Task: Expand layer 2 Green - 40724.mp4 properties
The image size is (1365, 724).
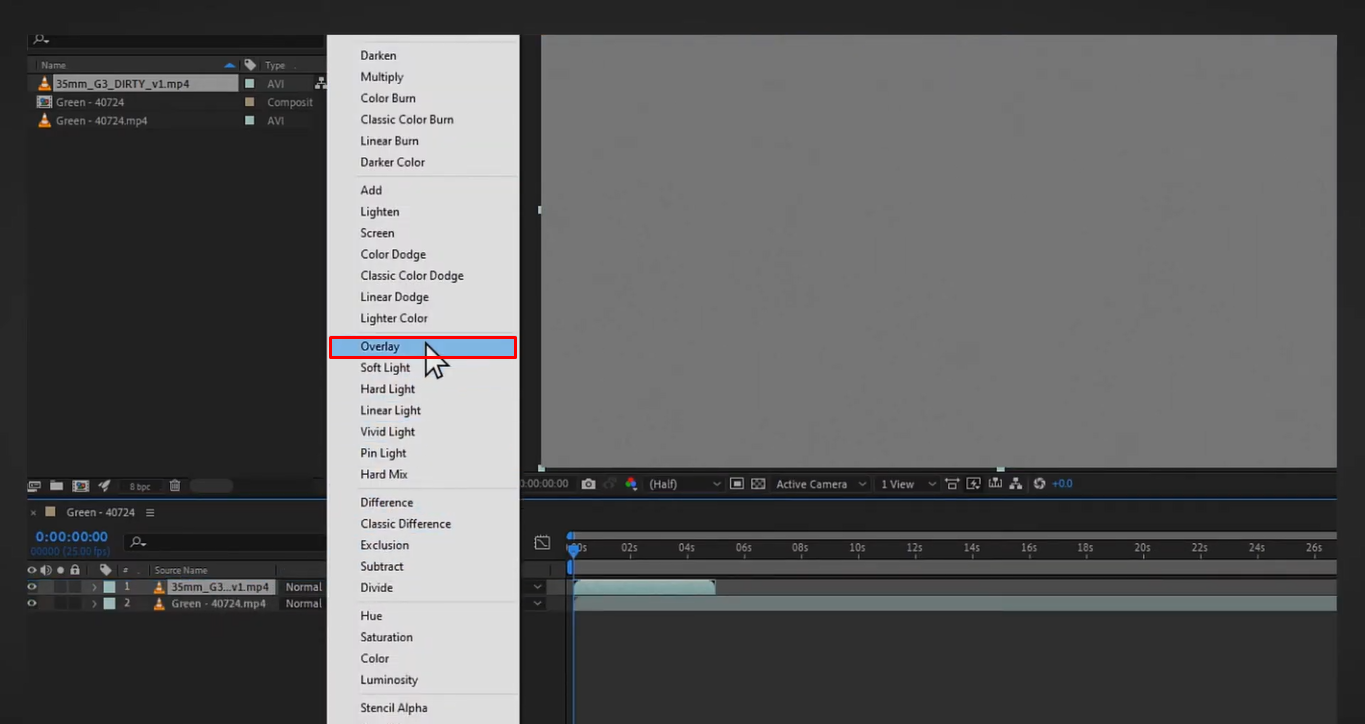Action: tap(94, 604)
